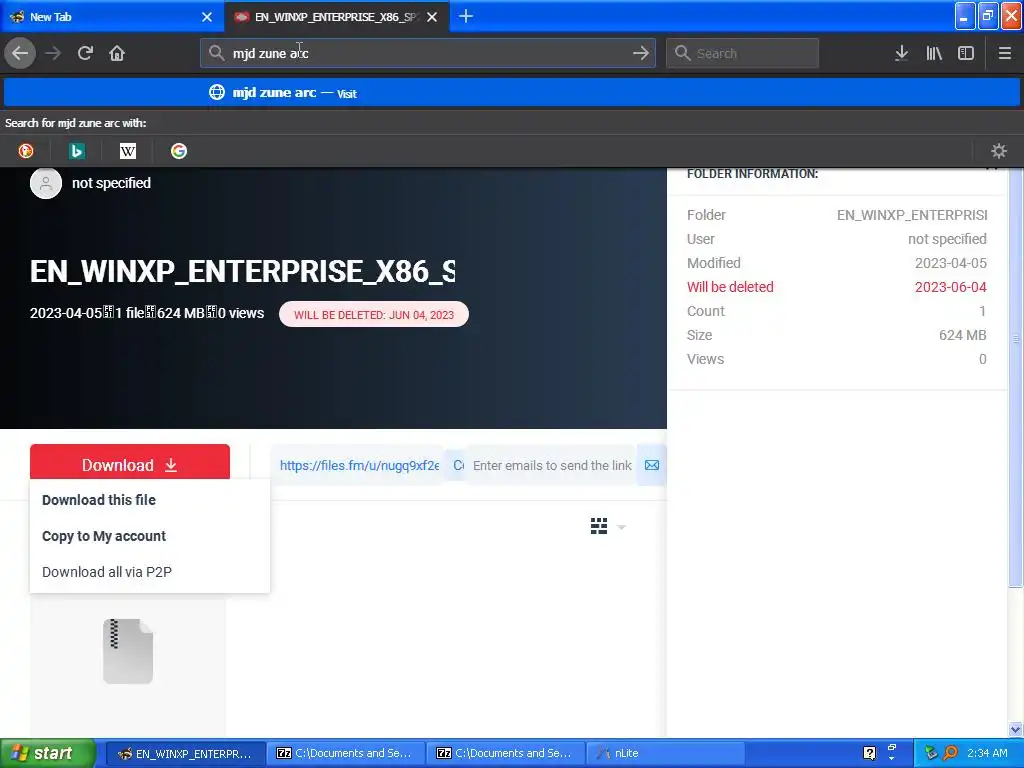Choose Copy to My account option
The width and height of the screenshot is (1024, 768).
(104, 536)
